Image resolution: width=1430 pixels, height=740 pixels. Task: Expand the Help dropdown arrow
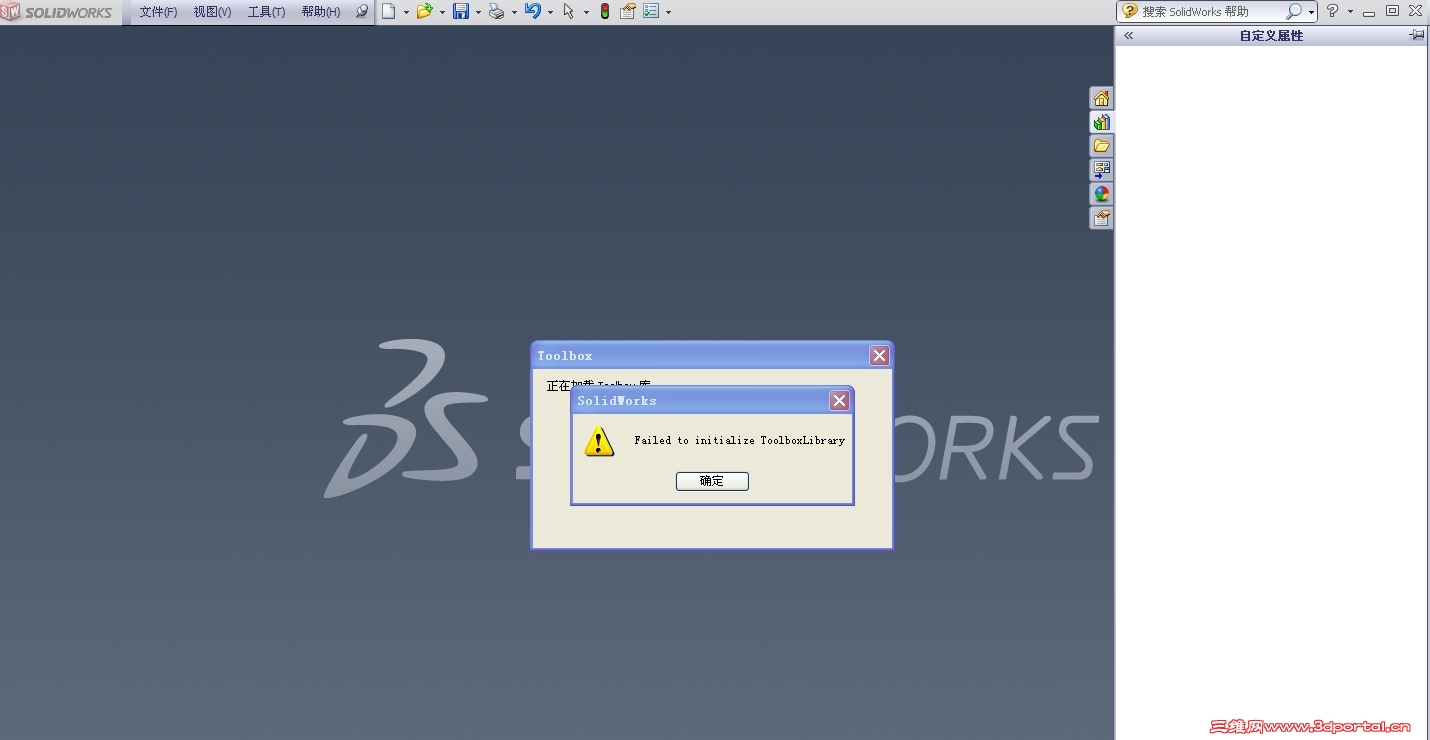tap(1350, 13)
